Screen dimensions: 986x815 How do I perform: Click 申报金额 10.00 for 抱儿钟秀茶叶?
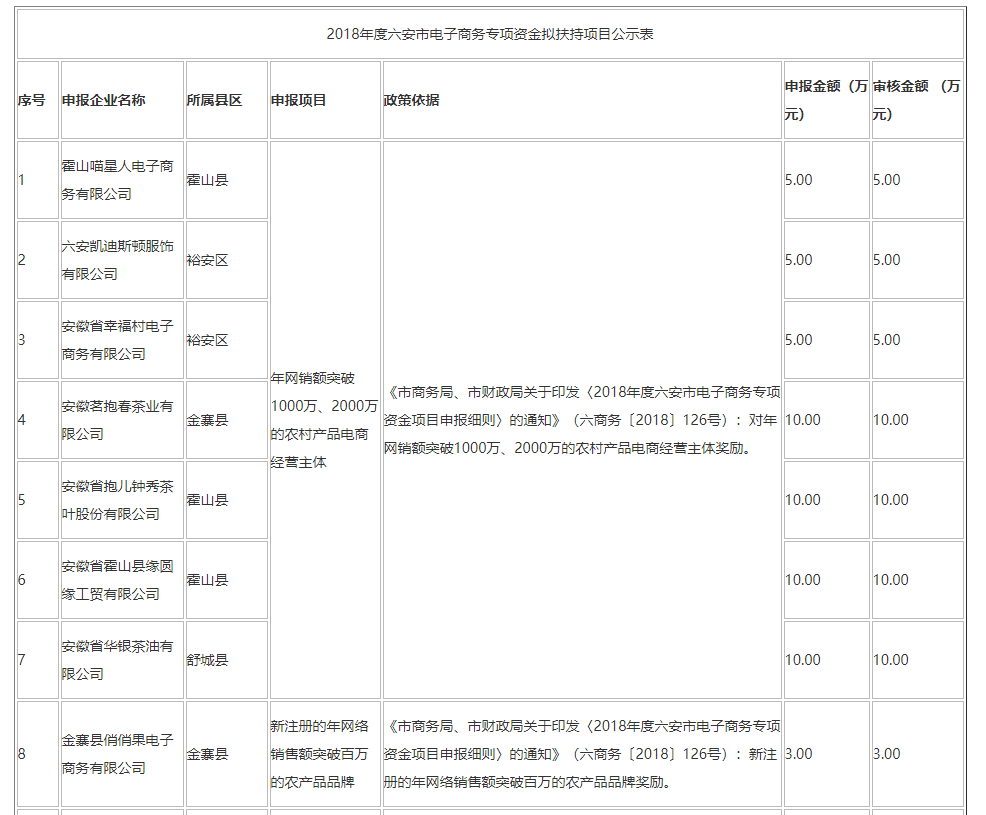pyautogui.click(x=803, y=500)
